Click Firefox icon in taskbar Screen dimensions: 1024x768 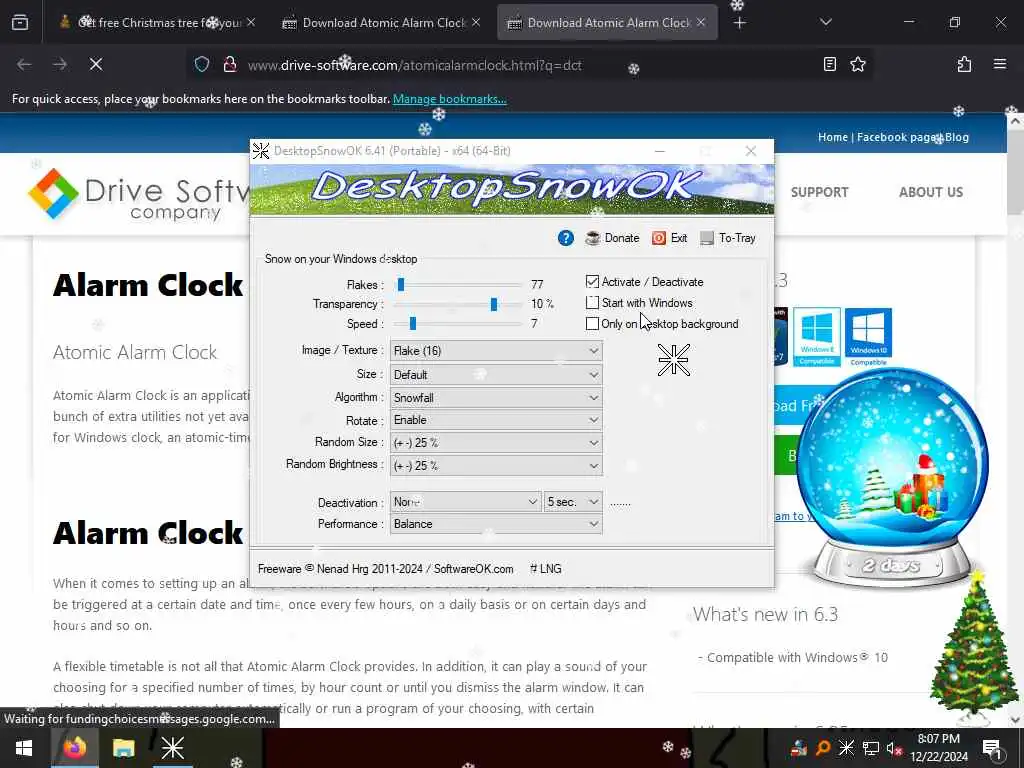74,748
